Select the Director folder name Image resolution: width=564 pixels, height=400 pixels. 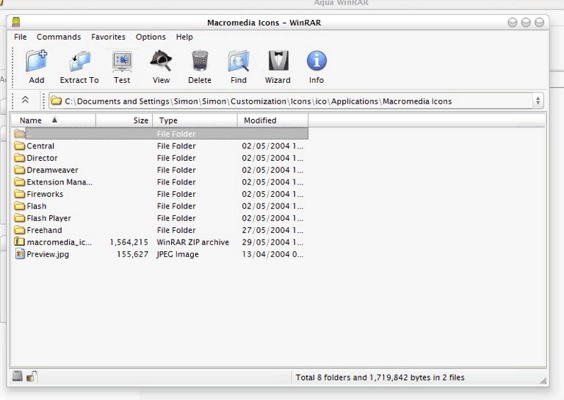coord(42,158)
